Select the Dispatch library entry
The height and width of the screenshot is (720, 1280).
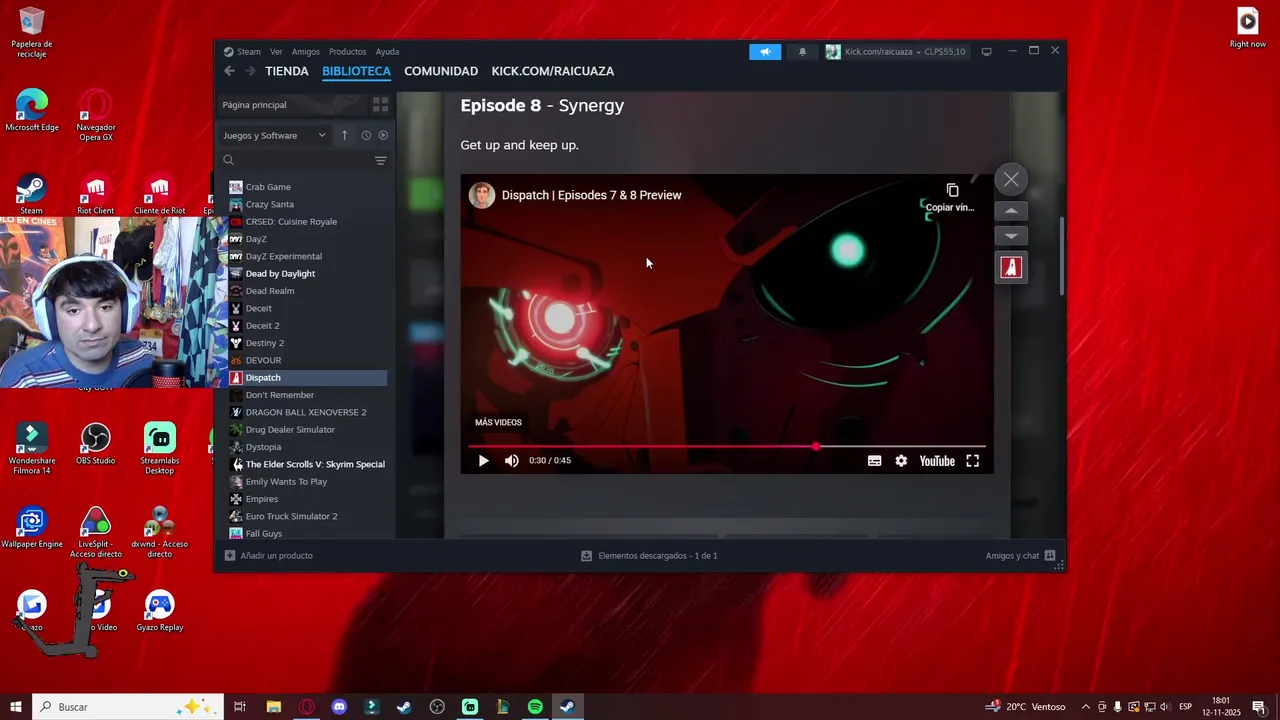point(307,378)
